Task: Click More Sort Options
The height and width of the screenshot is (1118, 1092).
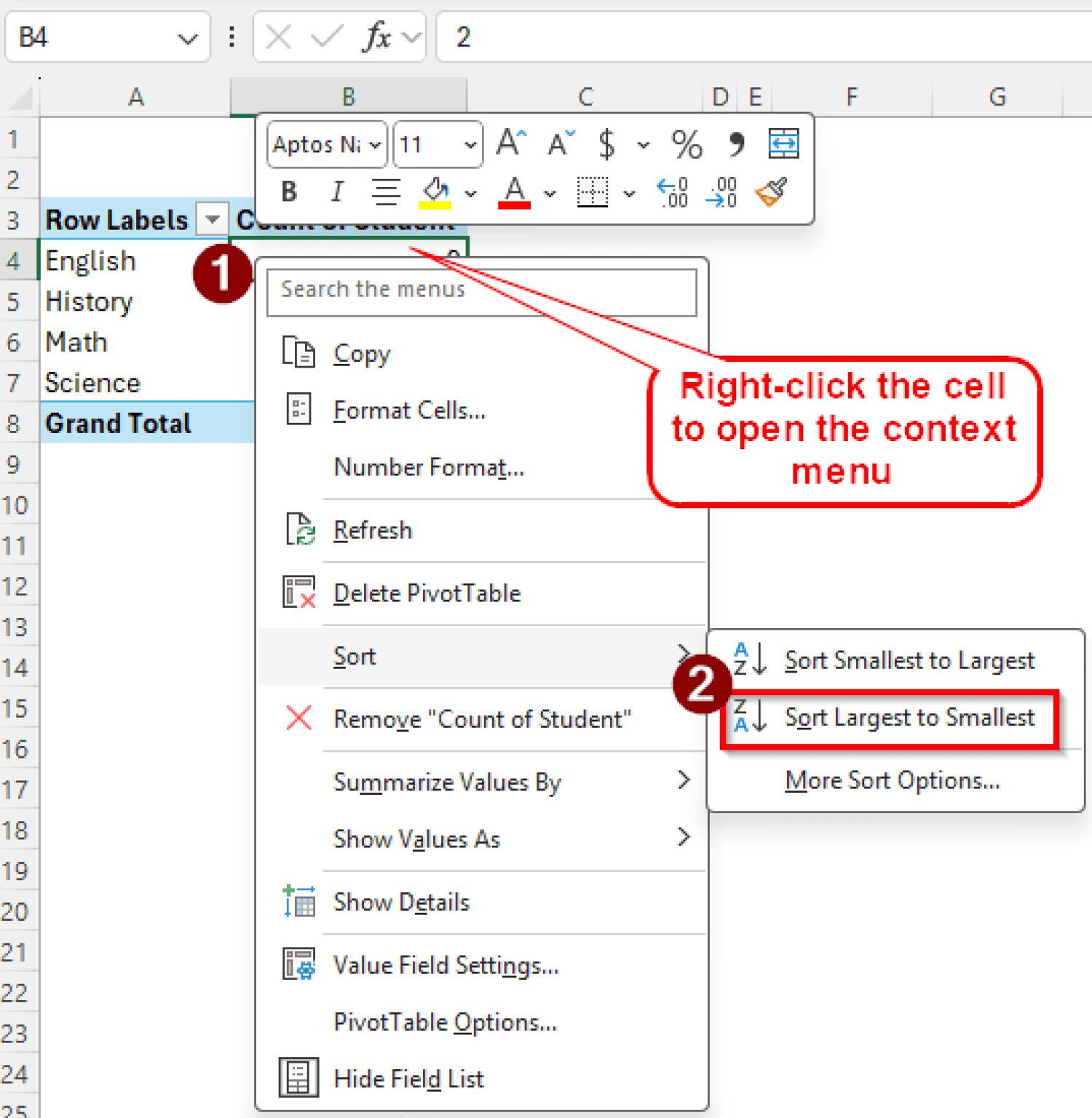Action: [x=892, y=780]
